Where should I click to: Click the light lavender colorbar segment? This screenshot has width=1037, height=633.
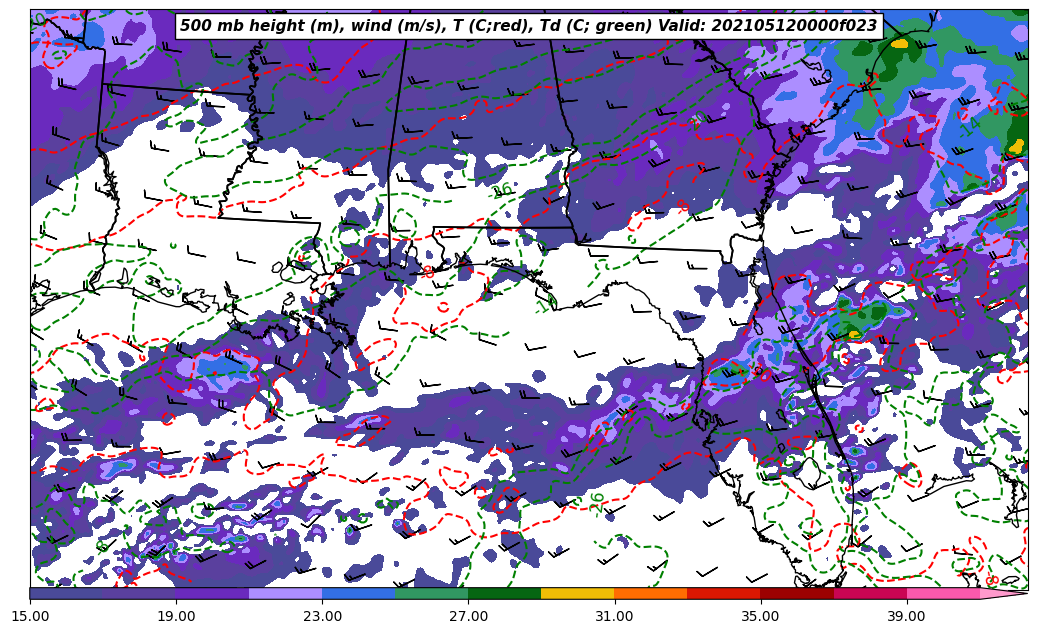pos(285,593)
